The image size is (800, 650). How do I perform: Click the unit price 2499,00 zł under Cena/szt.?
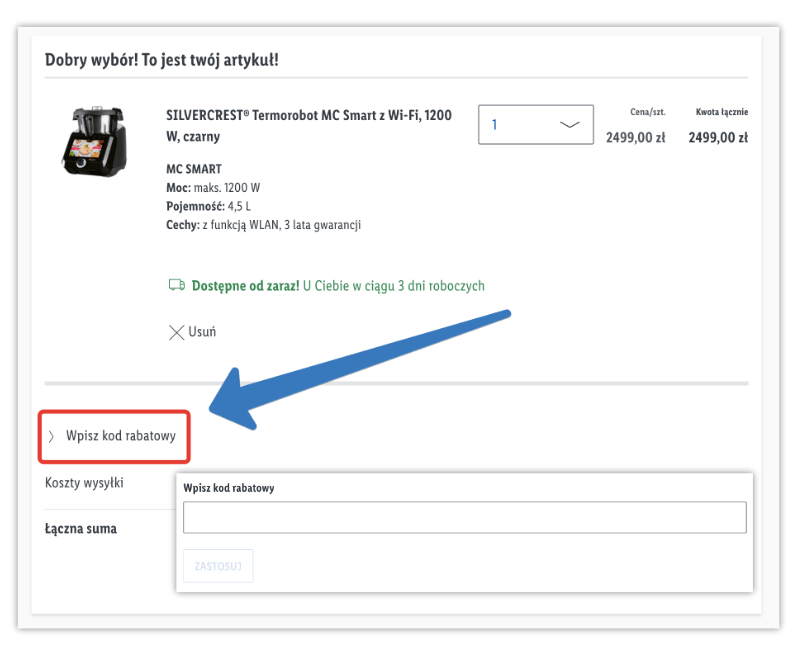tap(636, 137)
